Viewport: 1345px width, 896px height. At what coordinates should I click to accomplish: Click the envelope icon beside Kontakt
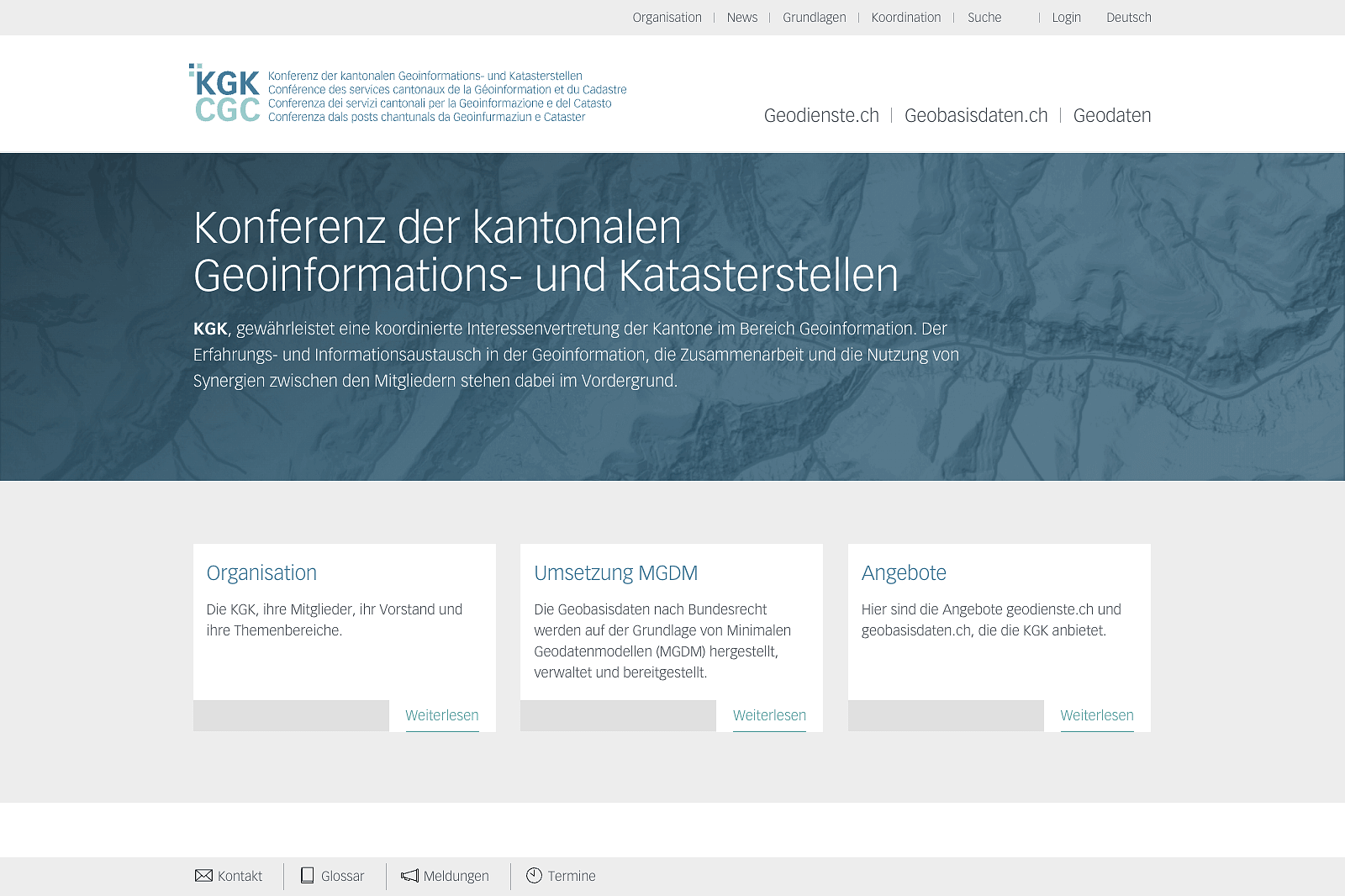(x=203, y=876)
